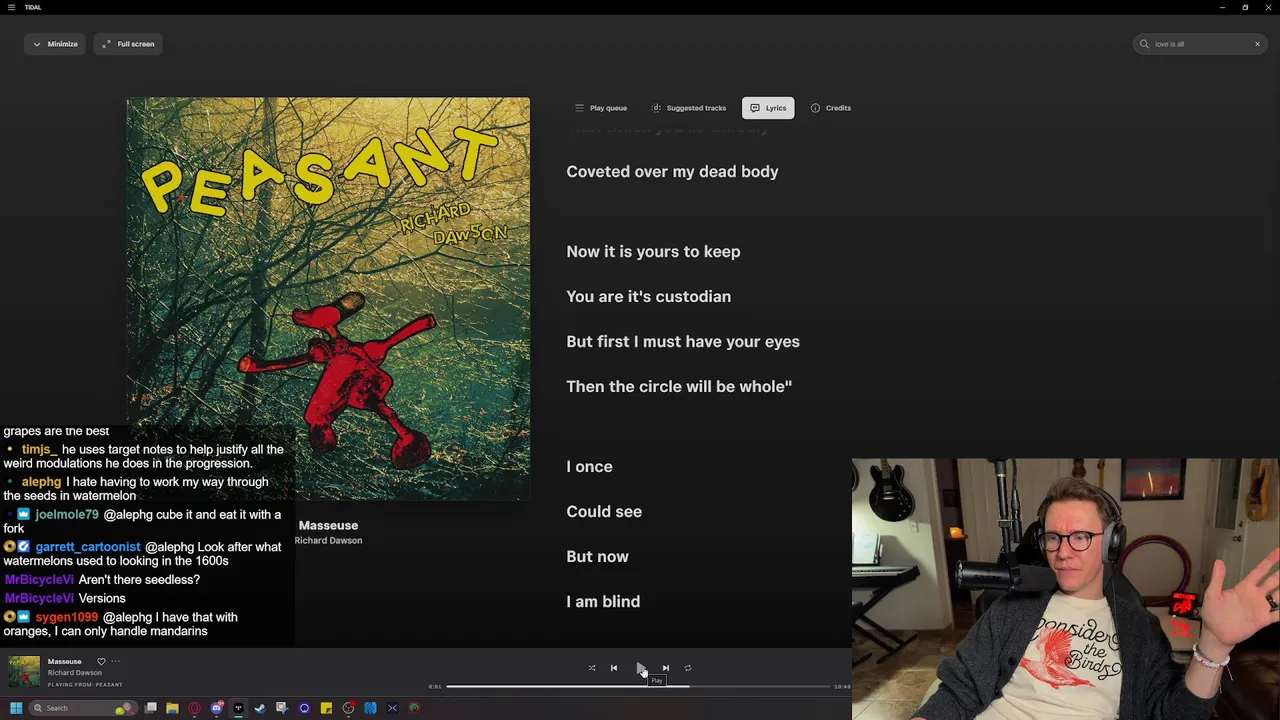Open PLAYING FROM: PEASANT link
The image size is (1280, 720).
(85, 685)
